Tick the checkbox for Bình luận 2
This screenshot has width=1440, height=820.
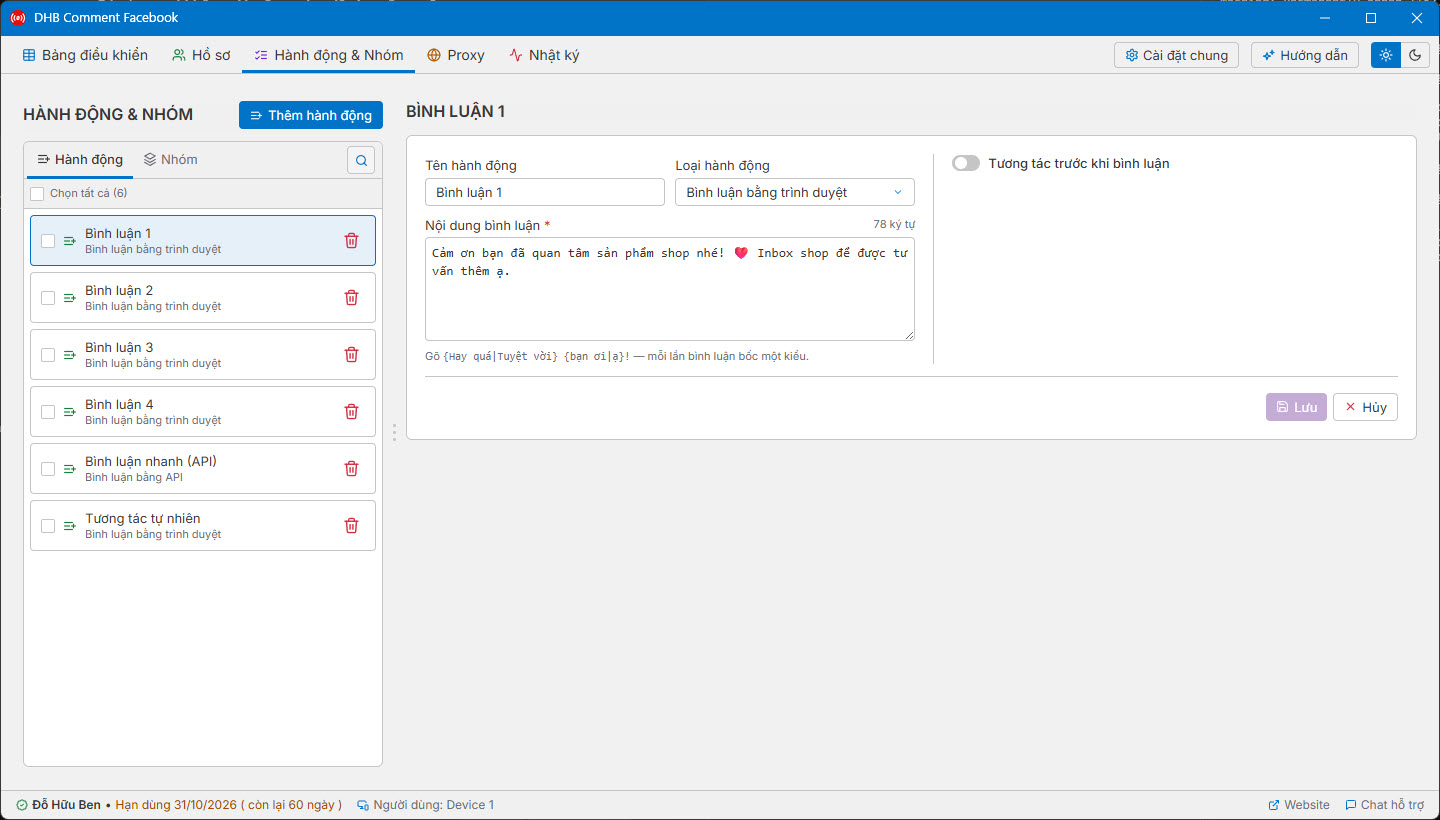(x=48, y=297)
